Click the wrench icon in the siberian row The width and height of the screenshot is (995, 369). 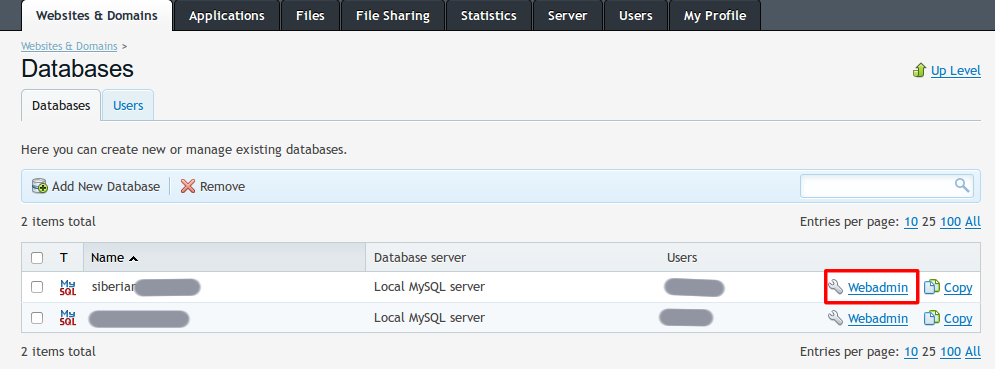click(836, 287)
